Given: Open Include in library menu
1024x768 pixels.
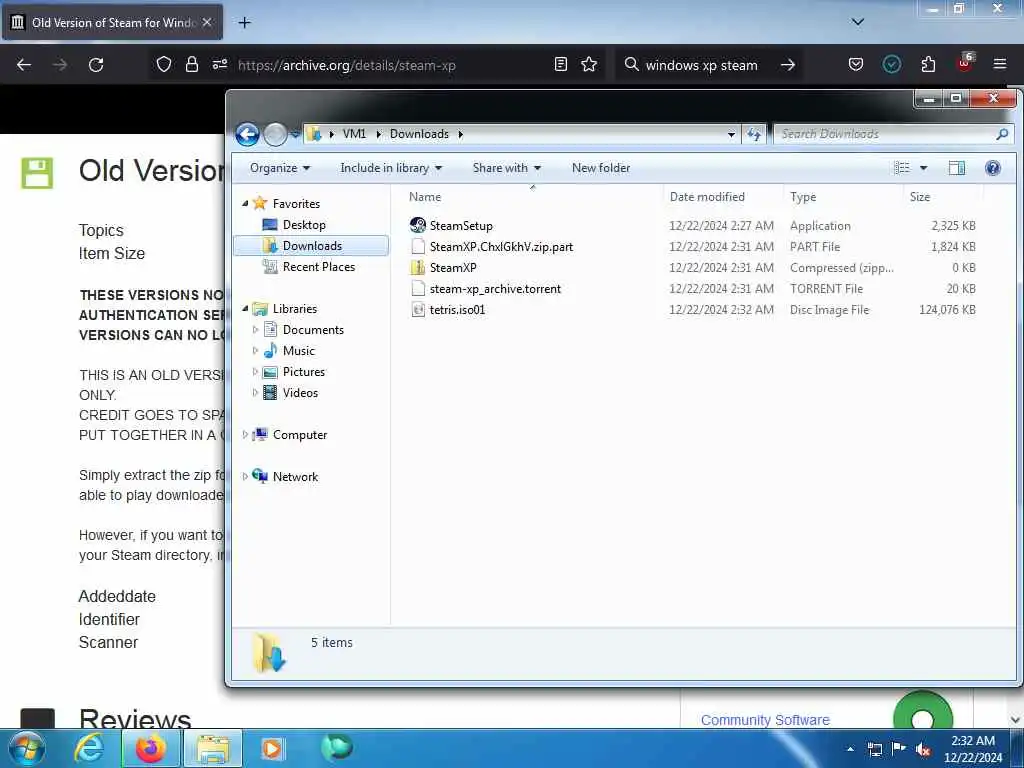Looking at the screenshot, I should click(391, 168).
